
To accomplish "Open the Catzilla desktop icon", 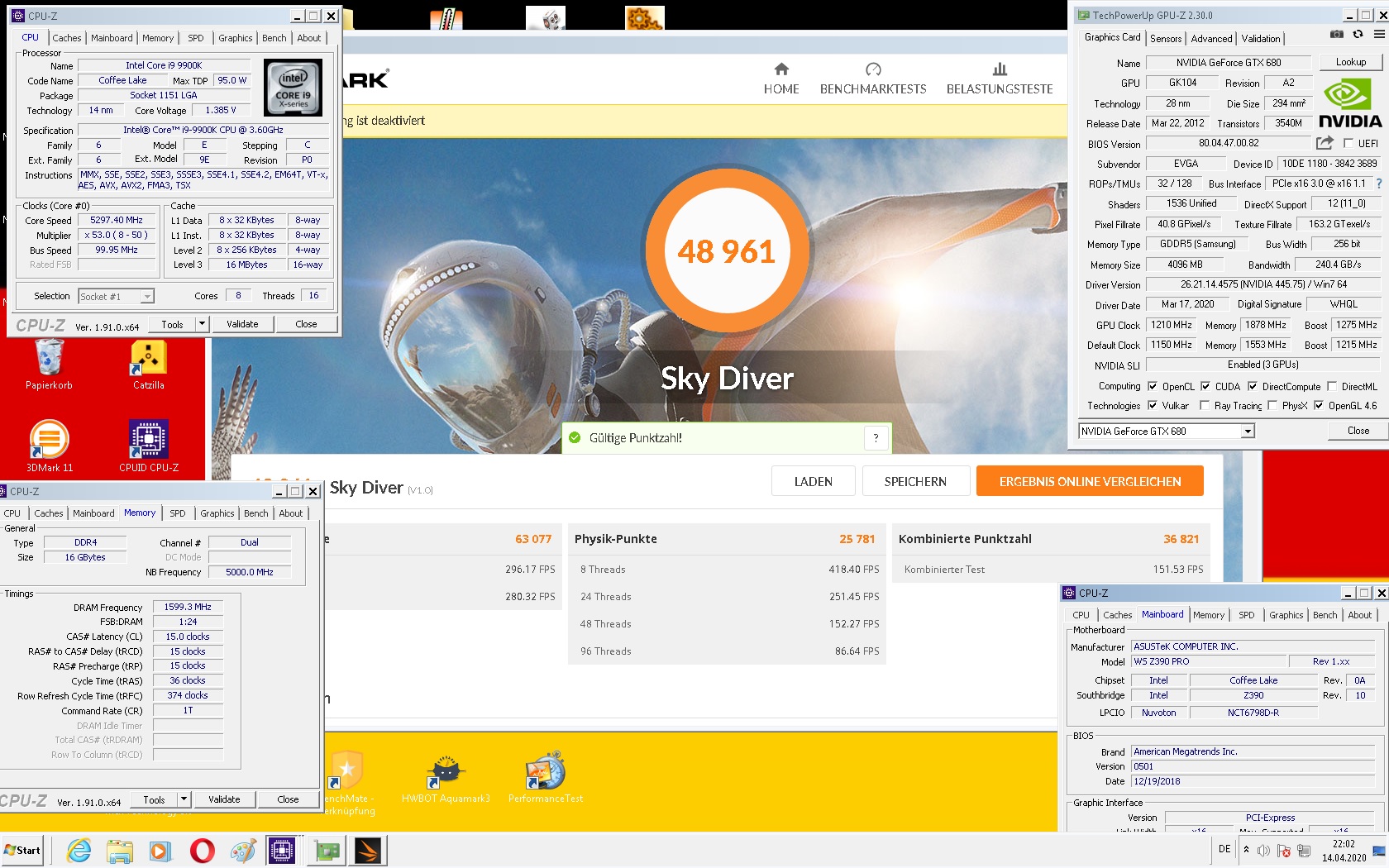I will [x=149, y=365].
